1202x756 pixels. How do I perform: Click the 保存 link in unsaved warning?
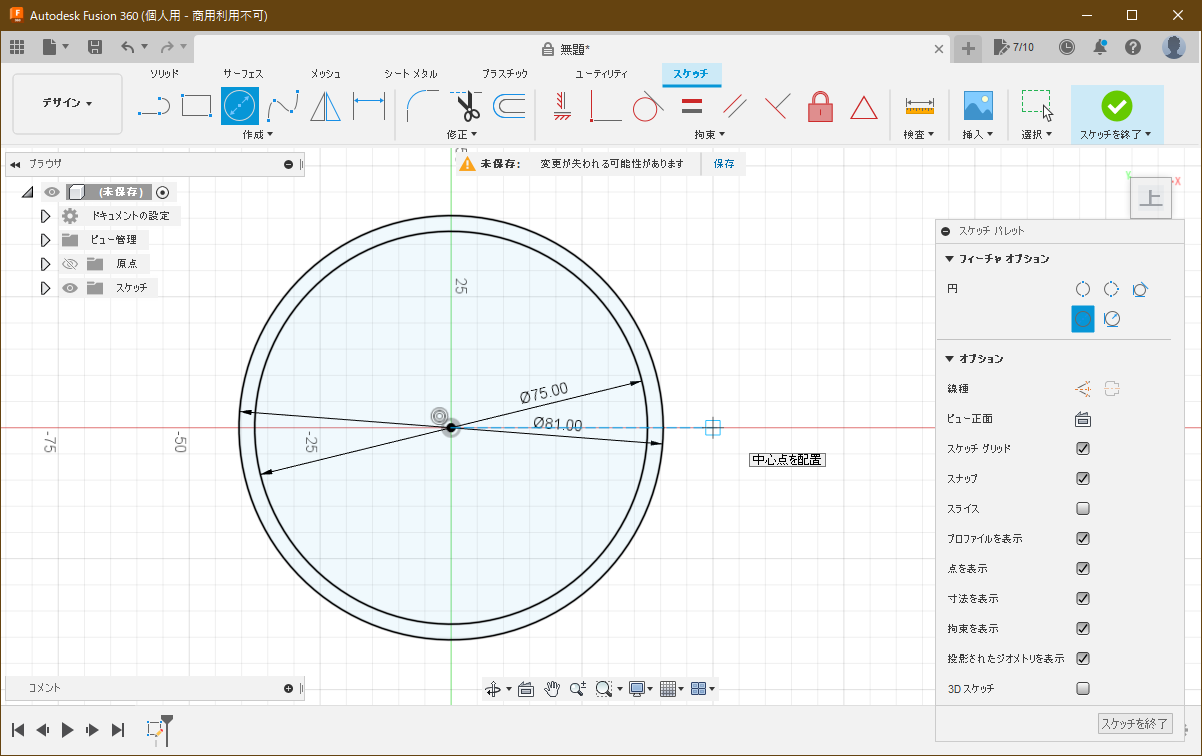point(724,163)
